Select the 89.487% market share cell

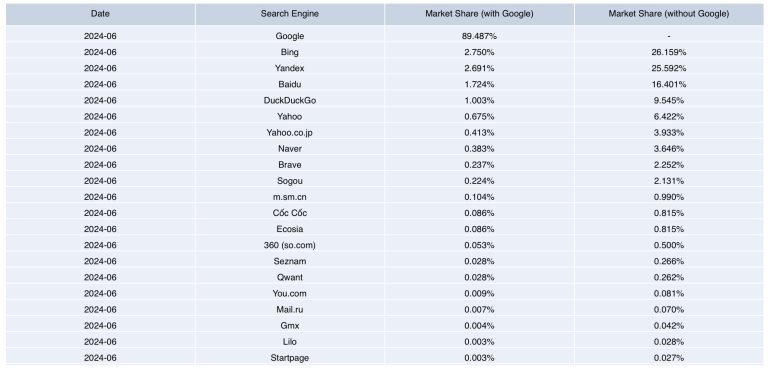479,36
